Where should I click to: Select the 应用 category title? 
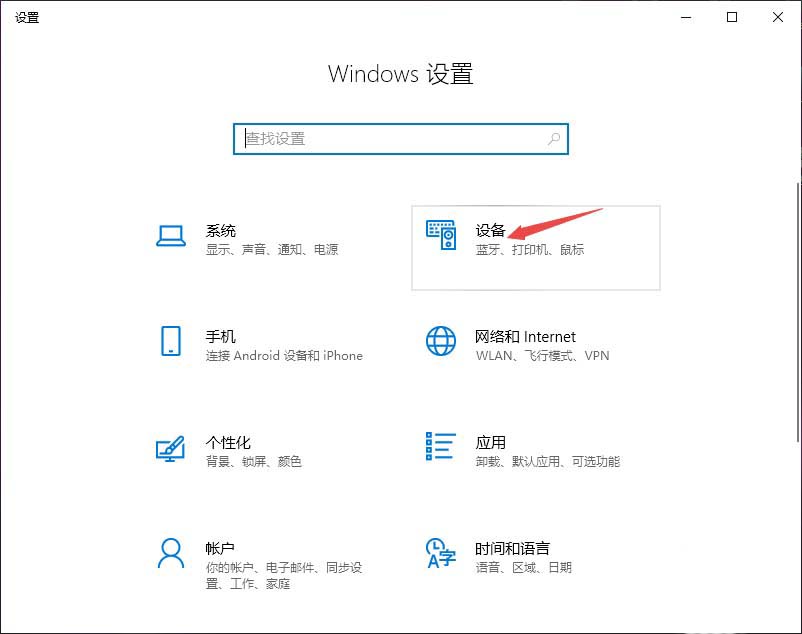pyautogui.click(x=491, y=442)
